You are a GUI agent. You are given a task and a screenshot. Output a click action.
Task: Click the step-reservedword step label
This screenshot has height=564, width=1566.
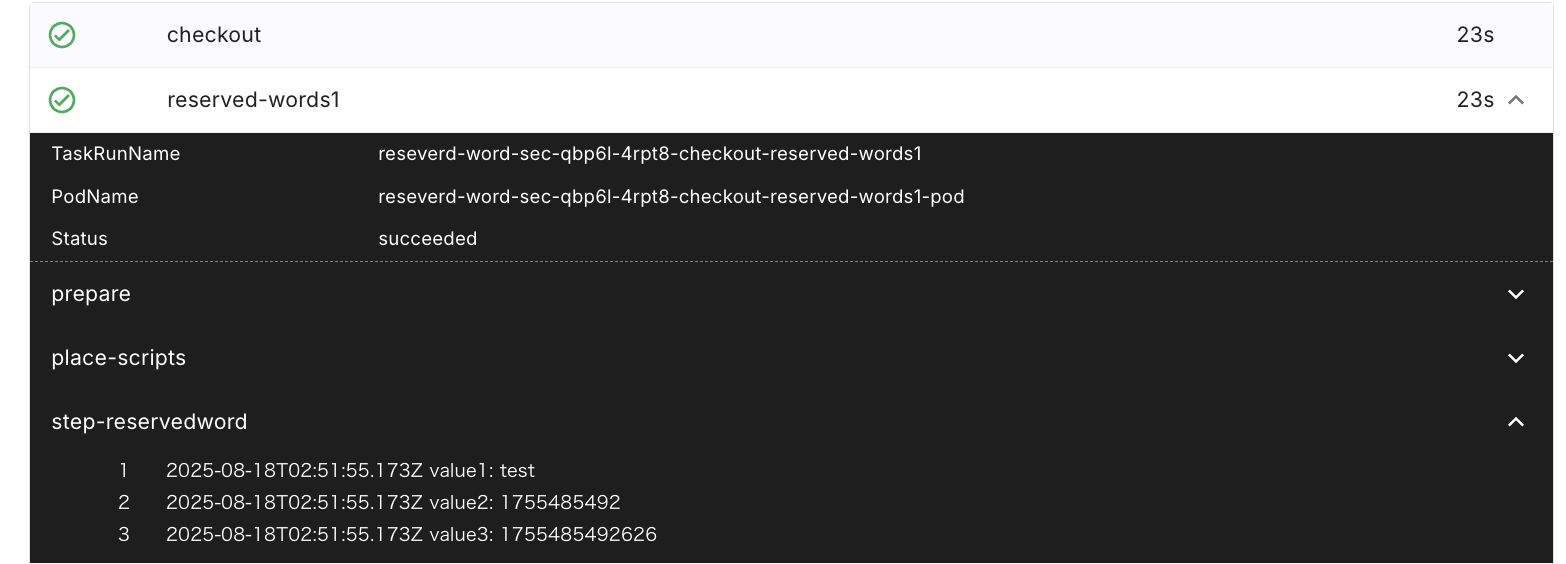[x=149, y=422]
